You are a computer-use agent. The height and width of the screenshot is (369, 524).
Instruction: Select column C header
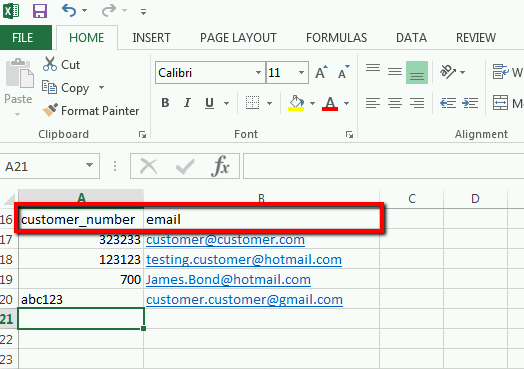coord(412,199)
